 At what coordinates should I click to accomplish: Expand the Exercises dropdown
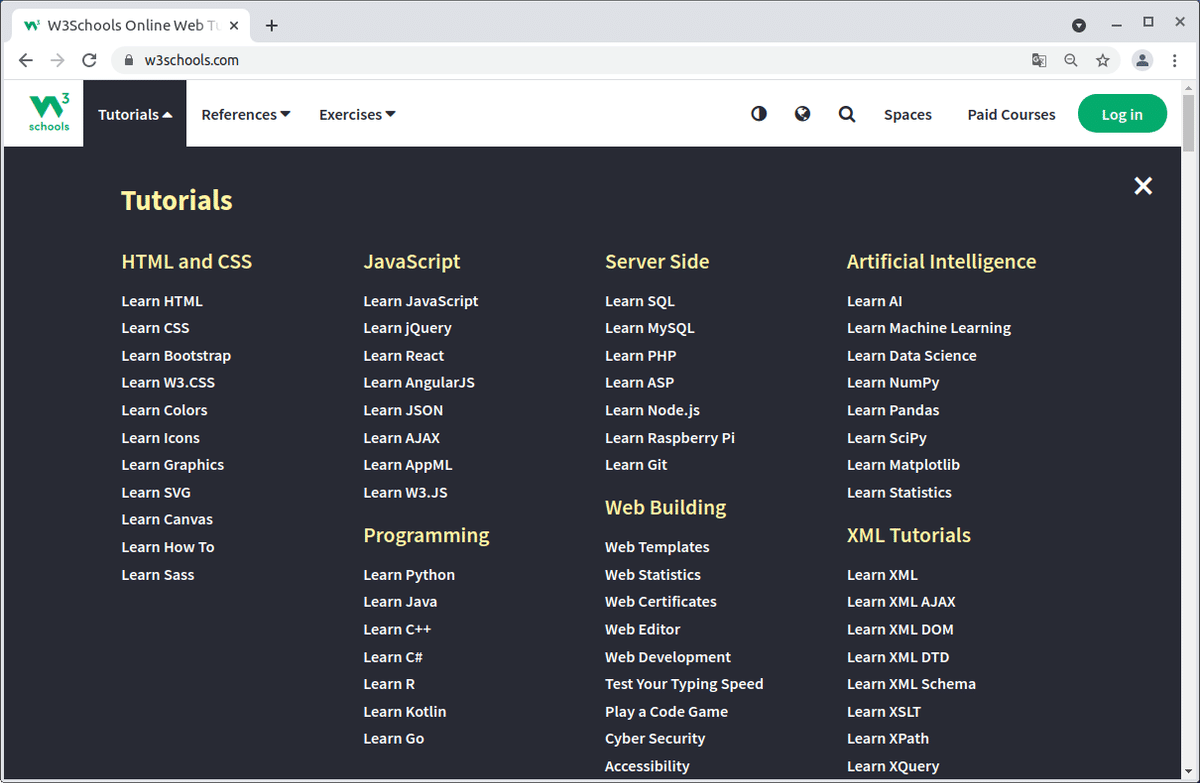pyautogui.click(x=357, y=115)
